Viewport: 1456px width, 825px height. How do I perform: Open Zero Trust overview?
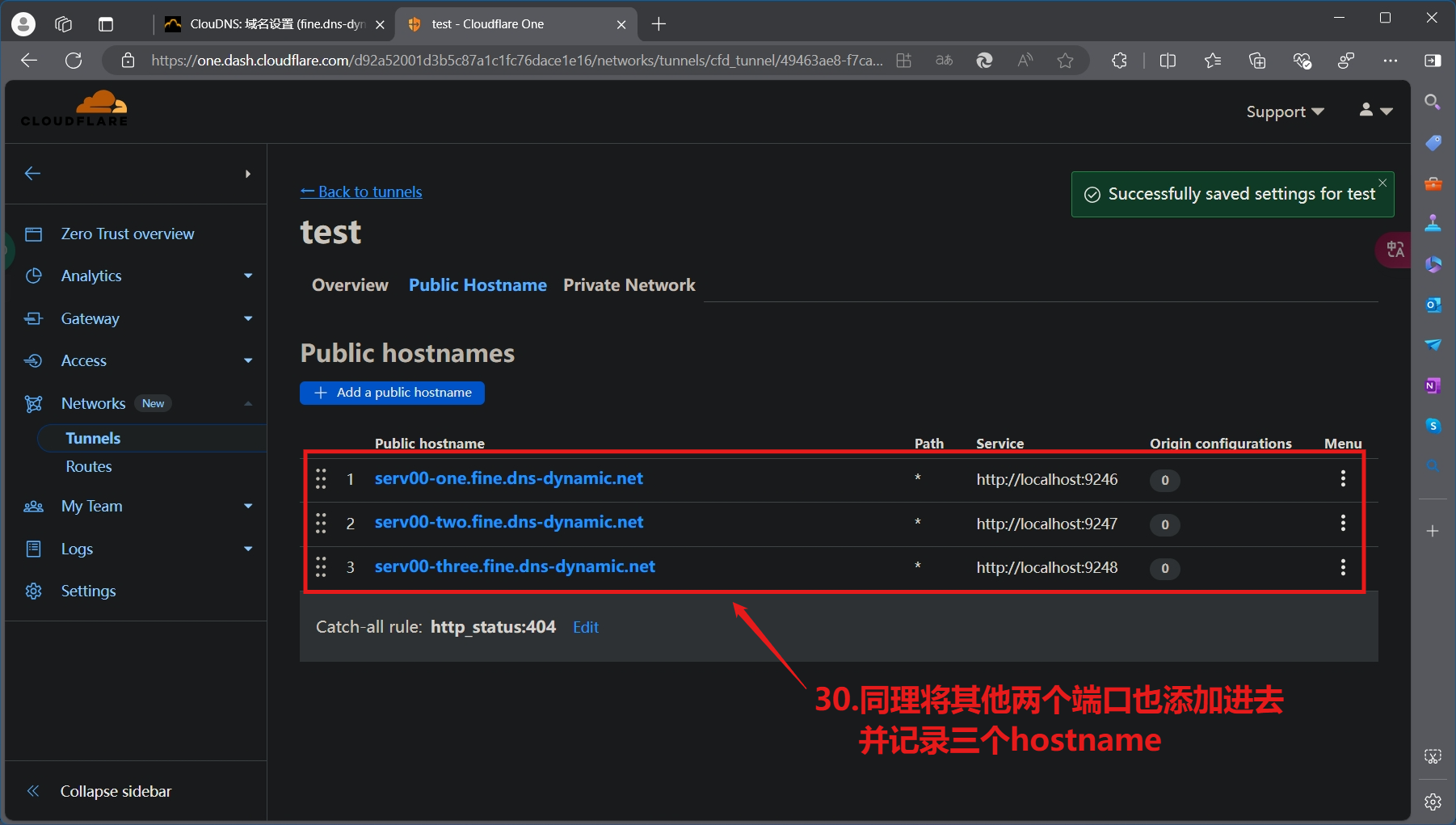click(128, 234)
